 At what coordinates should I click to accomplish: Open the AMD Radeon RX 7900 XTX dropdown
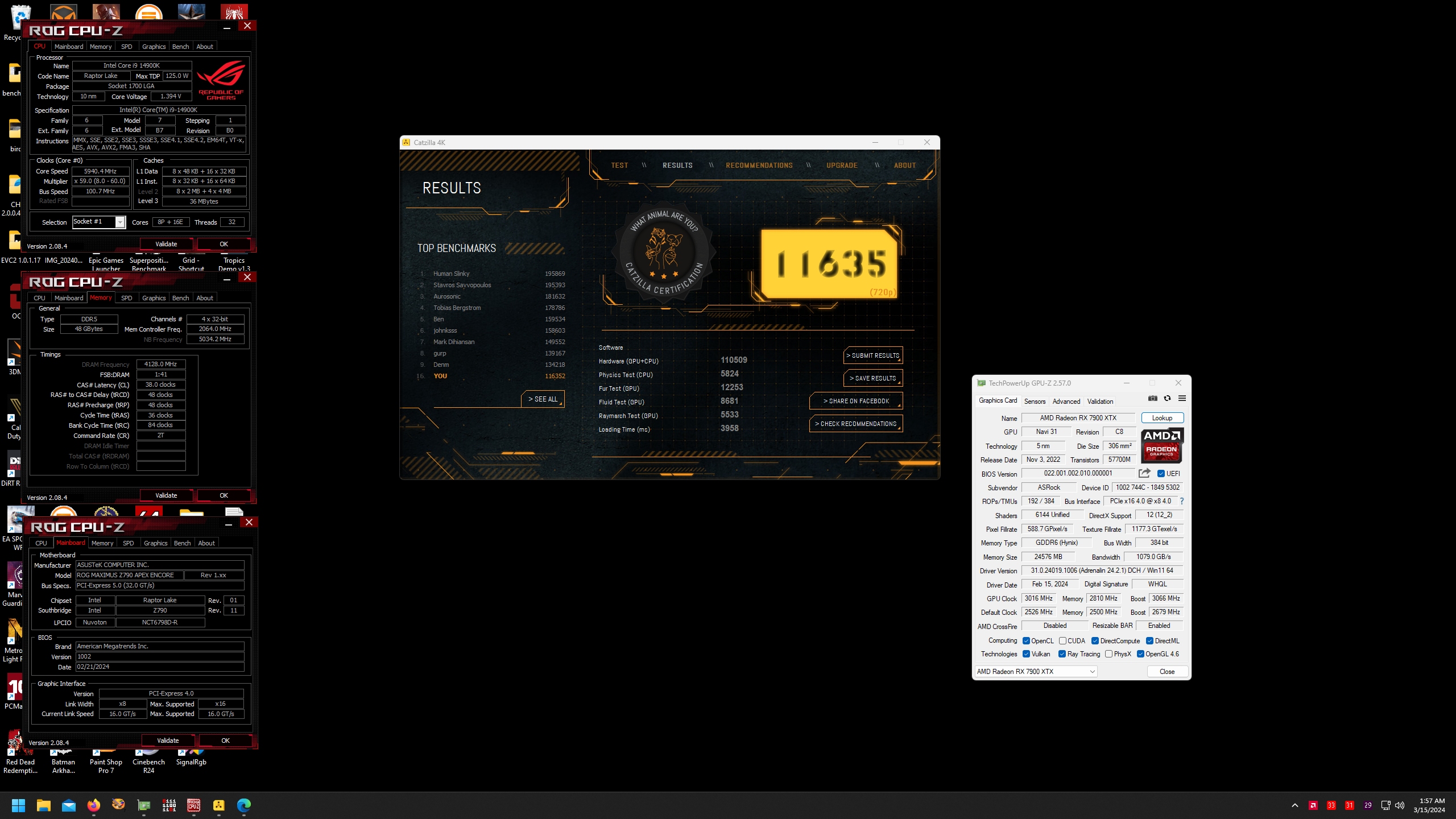pyautogui.click(x=1036, y=672)
